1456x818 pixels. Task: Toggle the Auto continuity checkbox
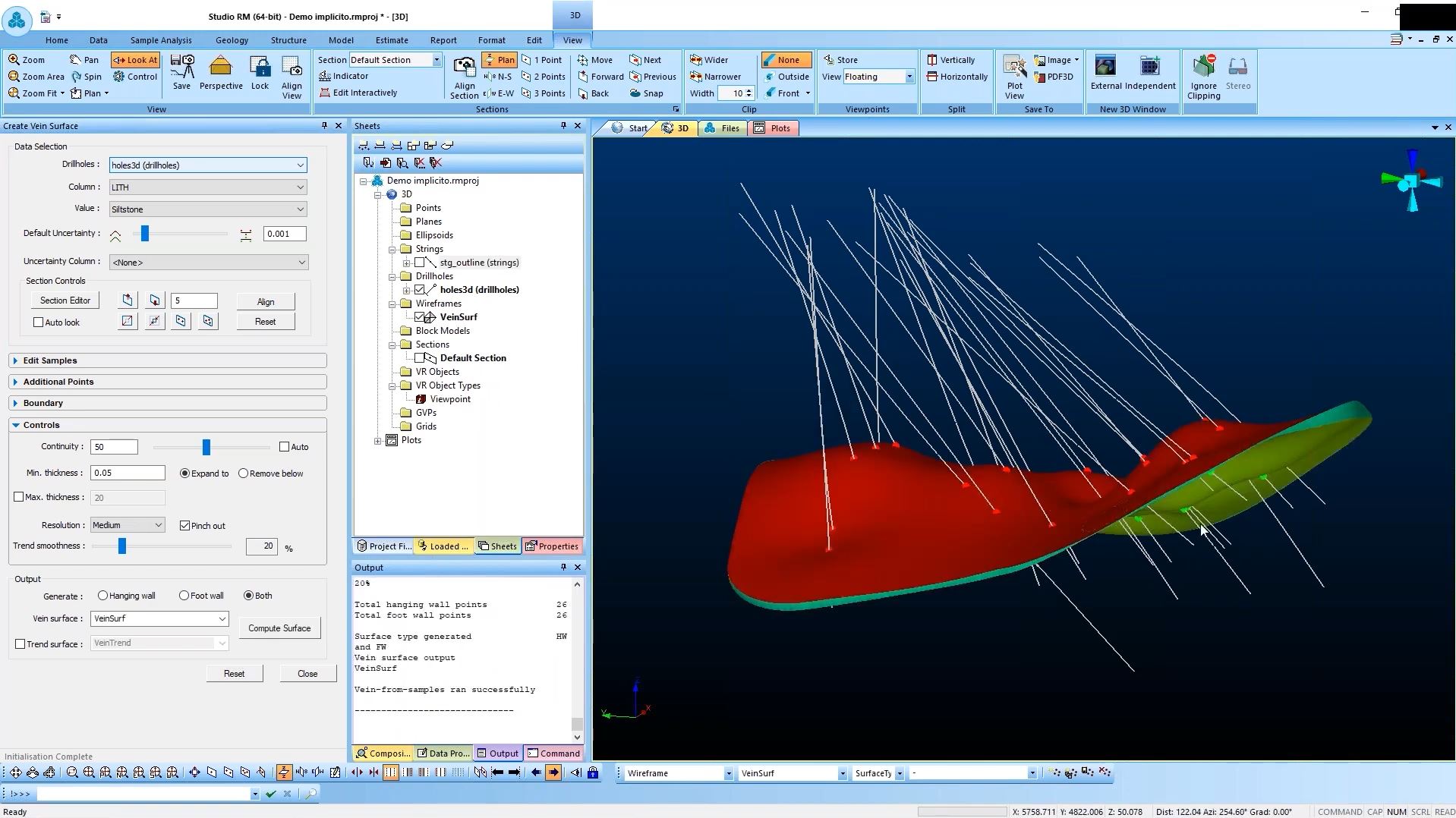click(284, 447)
